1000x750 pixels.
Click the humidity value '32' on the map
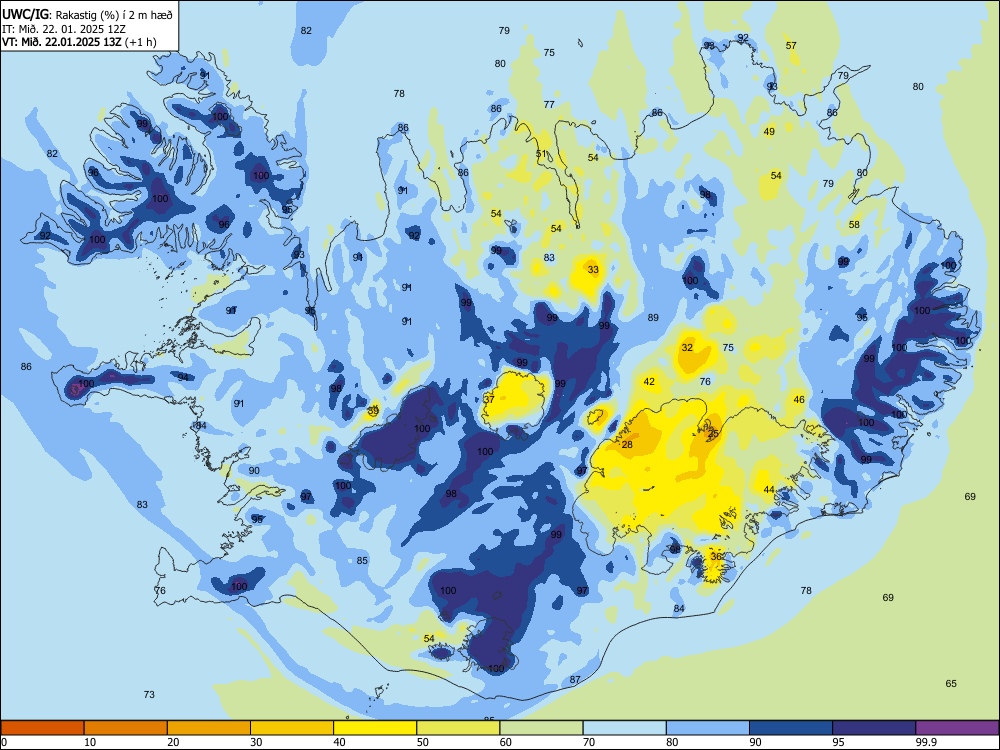pos(687,348)
